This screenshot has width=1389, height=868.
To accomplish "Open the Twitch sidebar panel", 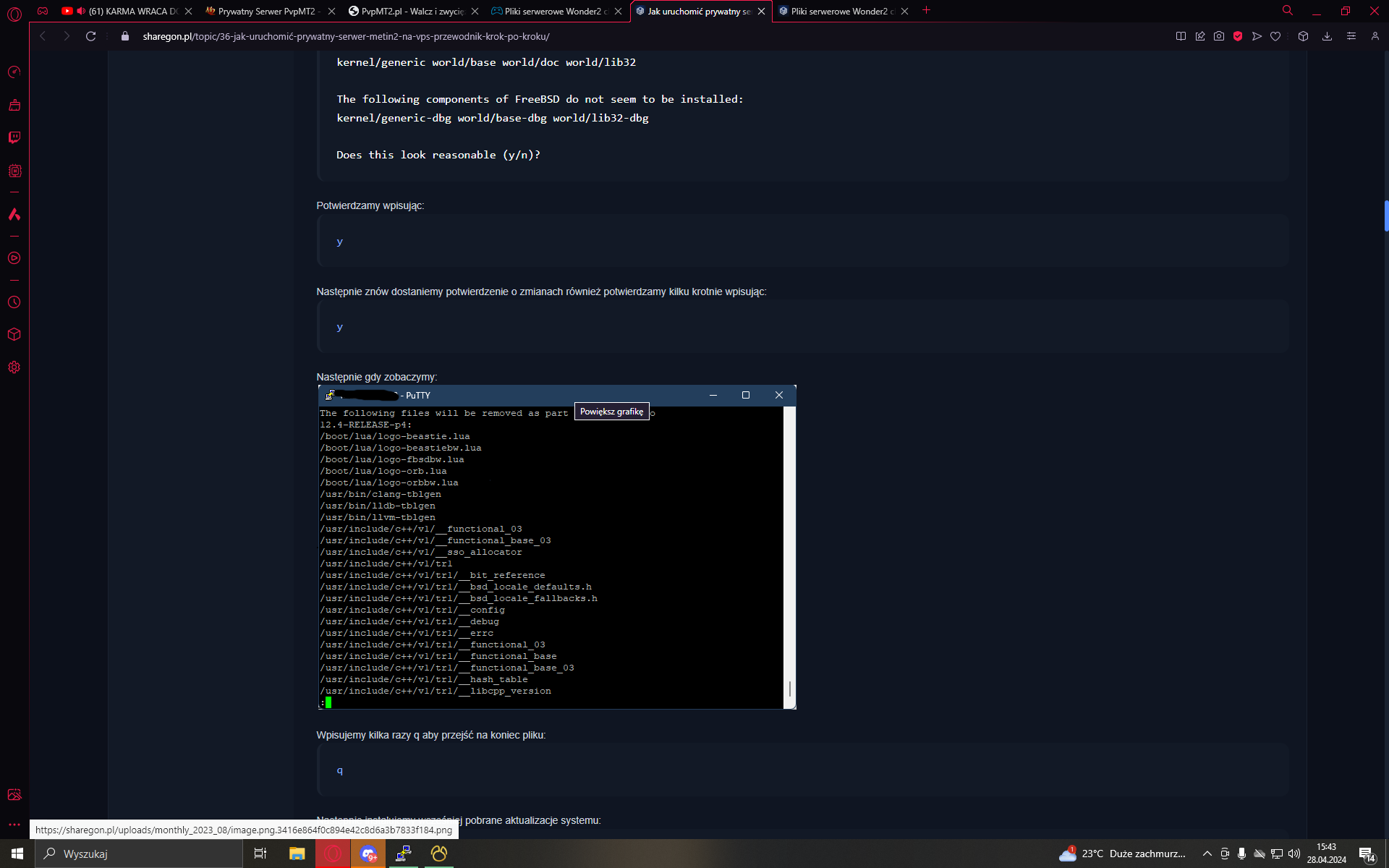I will (x=14, y=137).
